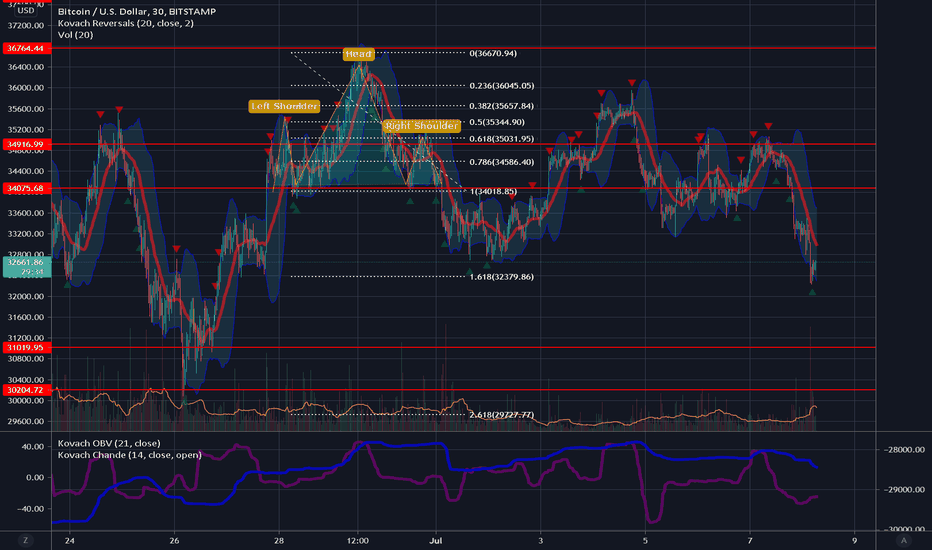Select Fibonacci level 0(36670.94)
This screenshot has height=550, width=932.
click(x=493, y=53)
